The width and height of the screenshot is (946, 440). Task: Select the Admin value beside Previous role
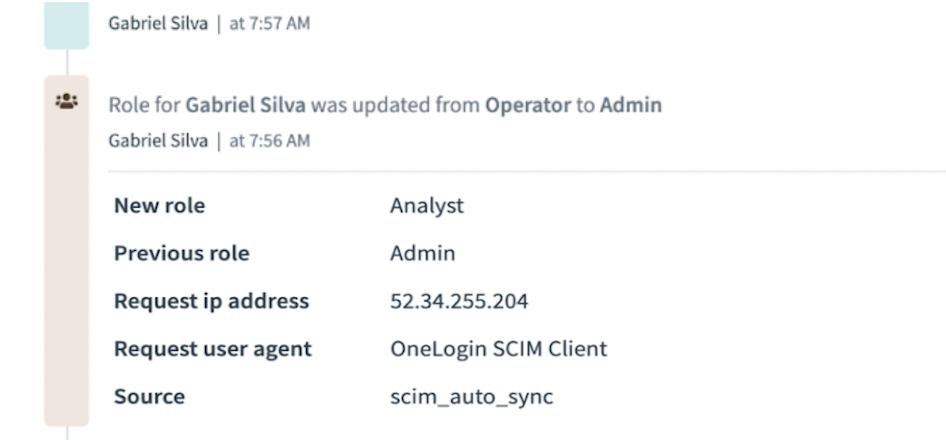(422, 254)
